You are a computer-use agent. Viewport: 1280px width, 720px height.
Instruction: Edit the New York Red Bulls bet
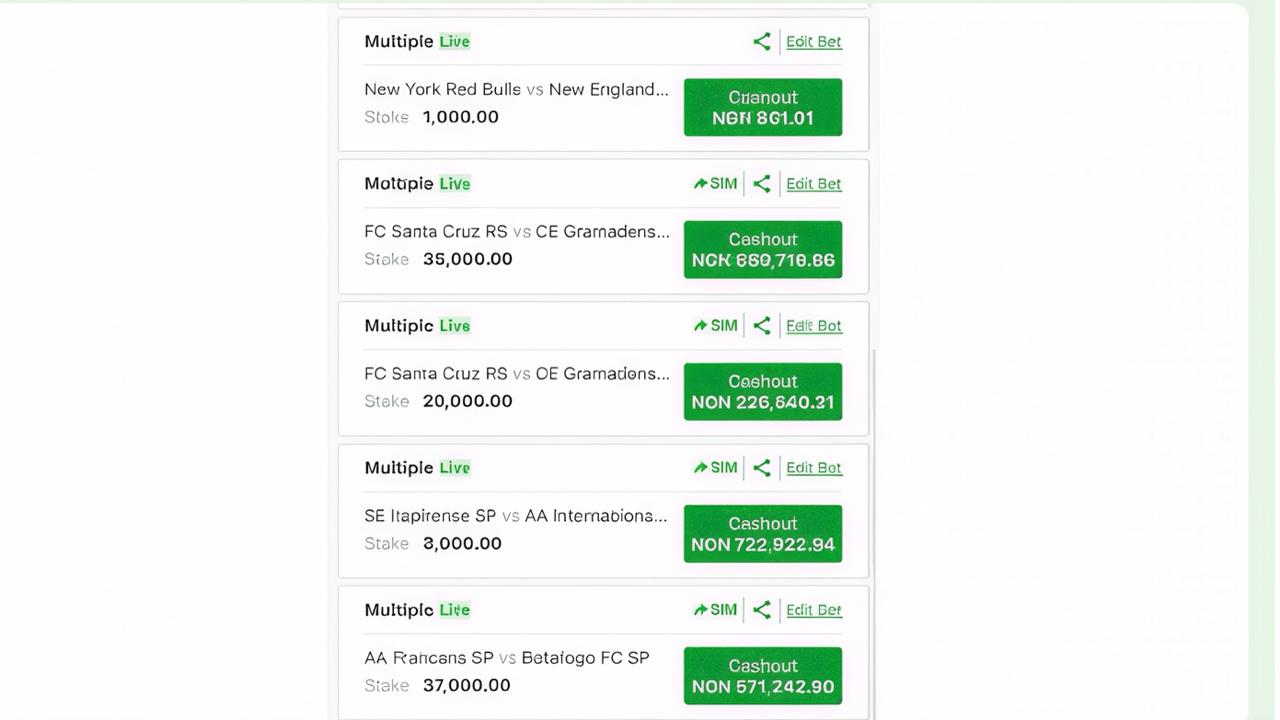pyautogui.click(x=814, y=41)
